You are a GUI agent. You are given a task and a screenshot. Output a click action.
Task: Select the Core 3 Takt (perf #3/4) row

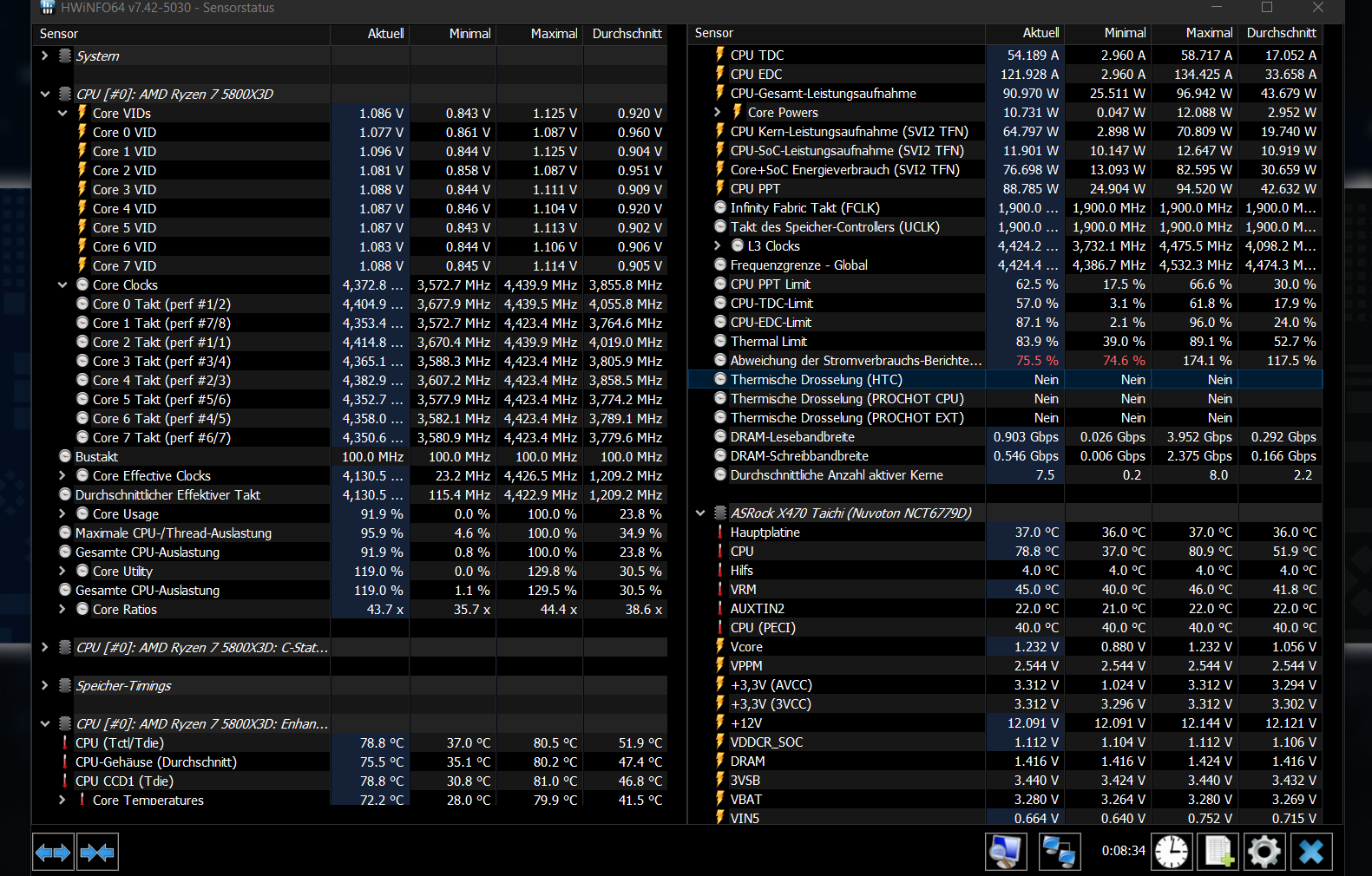[x=351, y=361]
